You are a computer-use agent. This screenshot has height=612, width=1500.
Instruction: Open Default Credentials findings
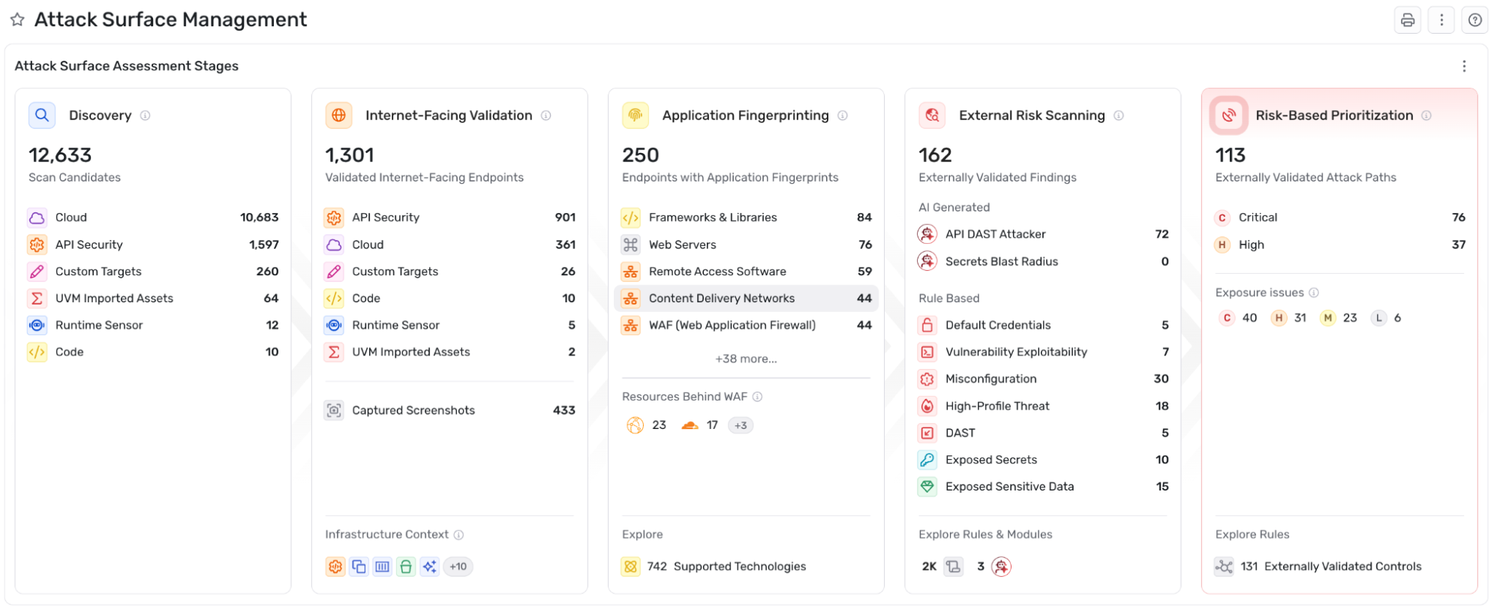coord(1043,325)
